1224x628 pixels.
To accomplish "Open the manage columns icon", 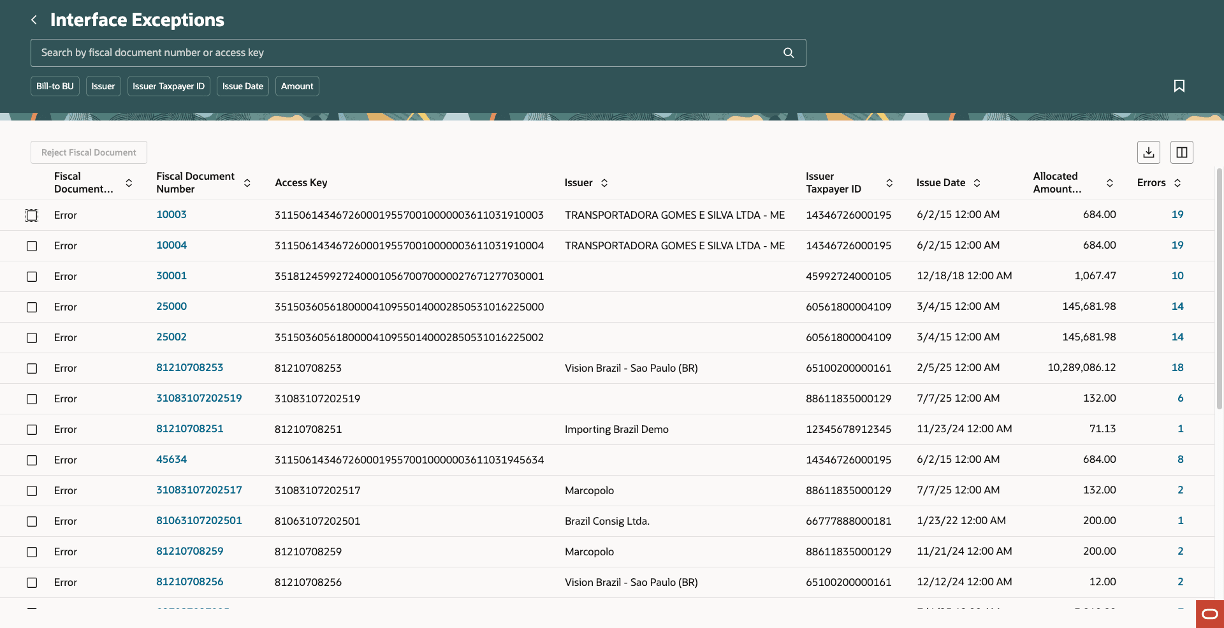I will [1181, 152].
